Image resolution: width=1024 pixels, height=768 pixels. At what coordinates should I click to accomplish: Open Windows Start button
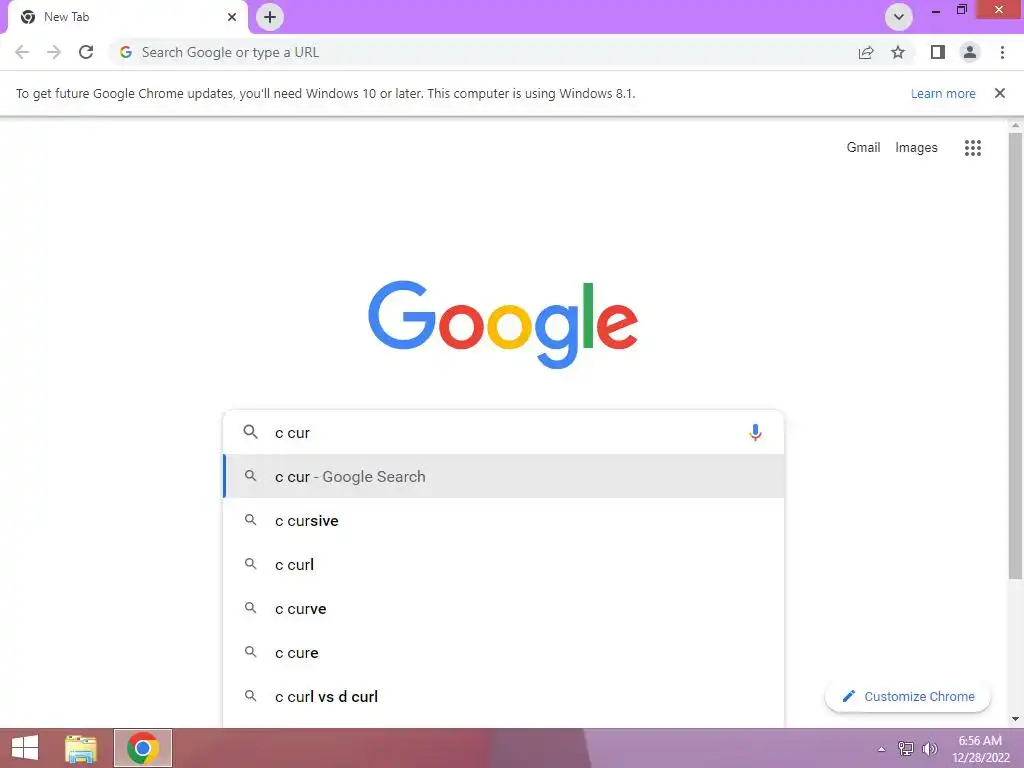pos(25,748)
